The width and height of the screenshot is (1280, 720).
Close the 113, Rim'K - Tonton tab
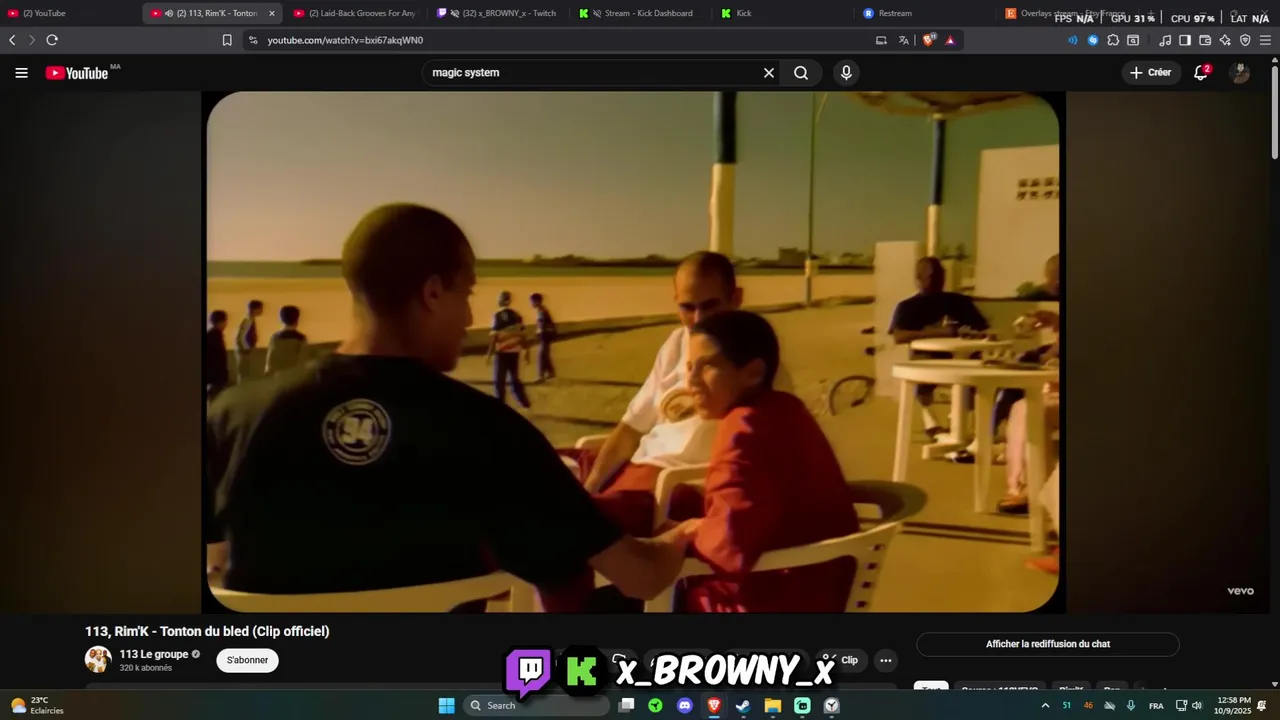(271, 13)
